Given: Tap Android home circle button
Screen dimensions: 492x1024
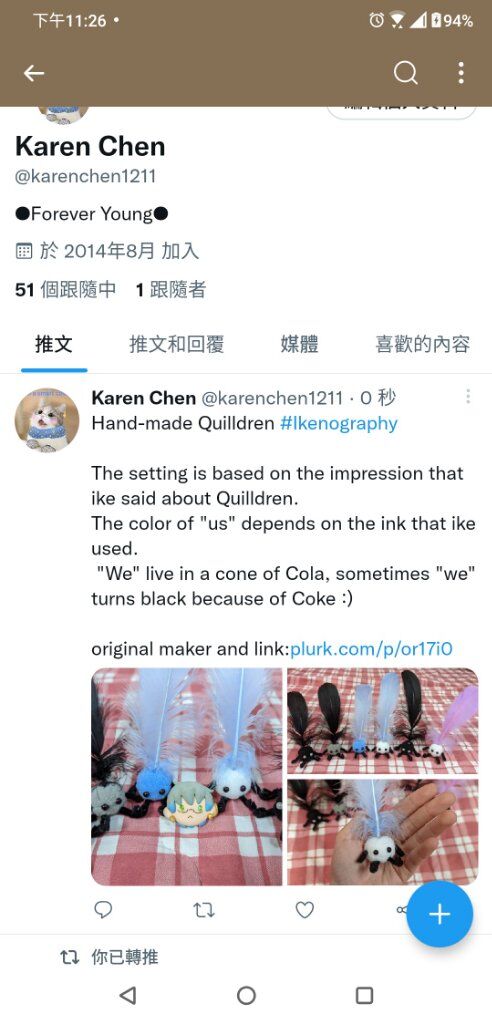Looking at the screenshot, I should click(x=246, y=995).
